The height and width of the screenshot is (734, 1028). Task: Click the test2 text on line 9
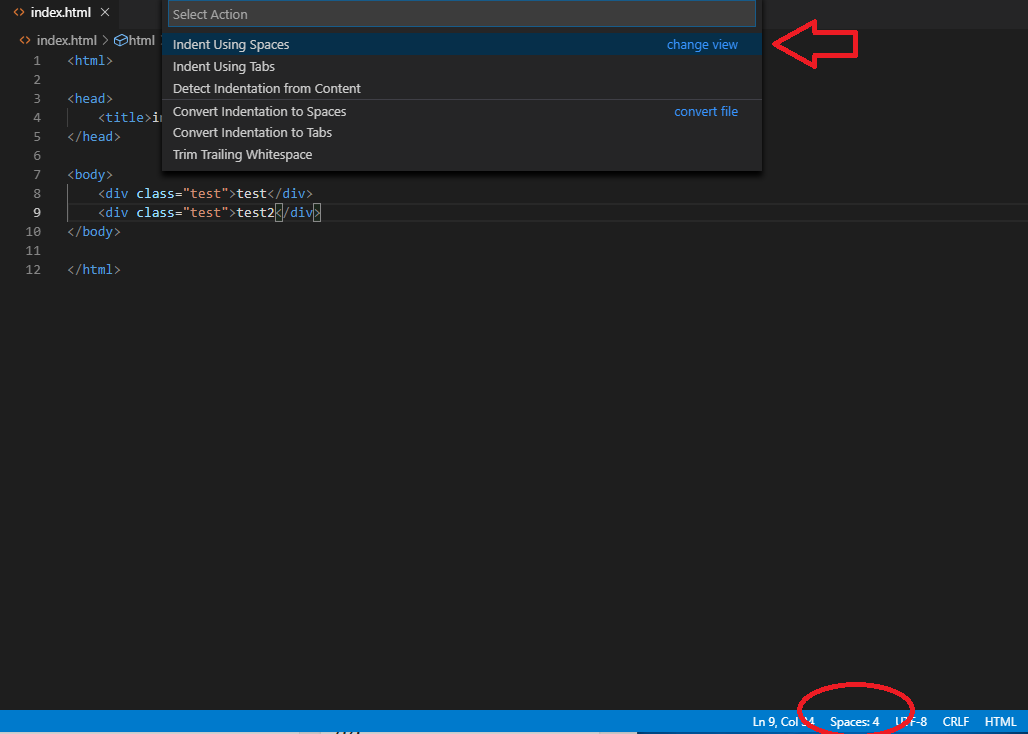click(254, 213)
